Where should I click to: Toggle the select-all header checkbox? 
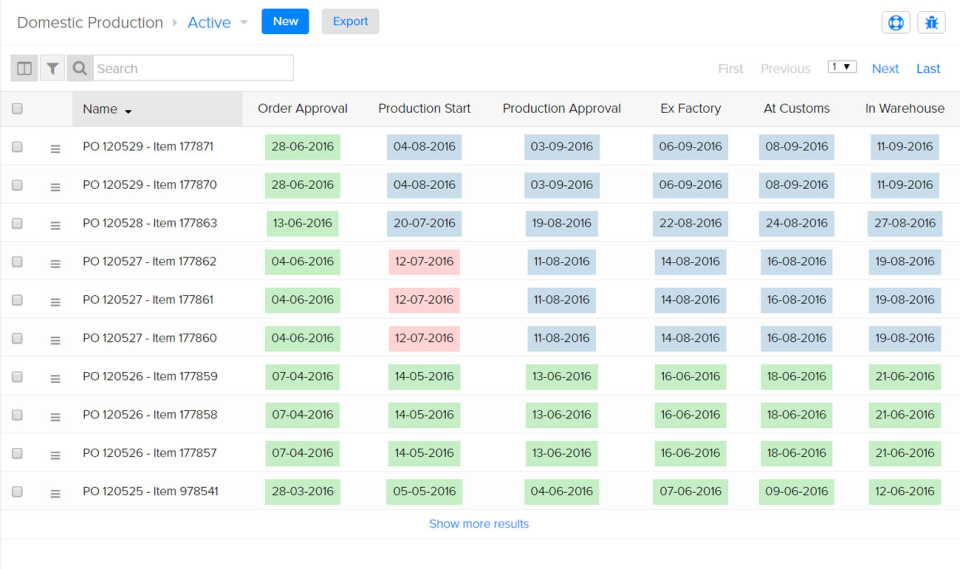[x=17, y=109]
